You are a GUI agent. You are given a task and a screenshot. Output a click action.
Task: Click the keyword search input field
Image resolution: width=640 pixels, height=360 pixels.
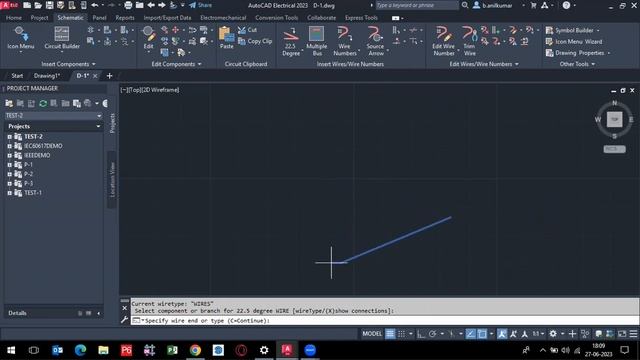click(x=417, y=5)
